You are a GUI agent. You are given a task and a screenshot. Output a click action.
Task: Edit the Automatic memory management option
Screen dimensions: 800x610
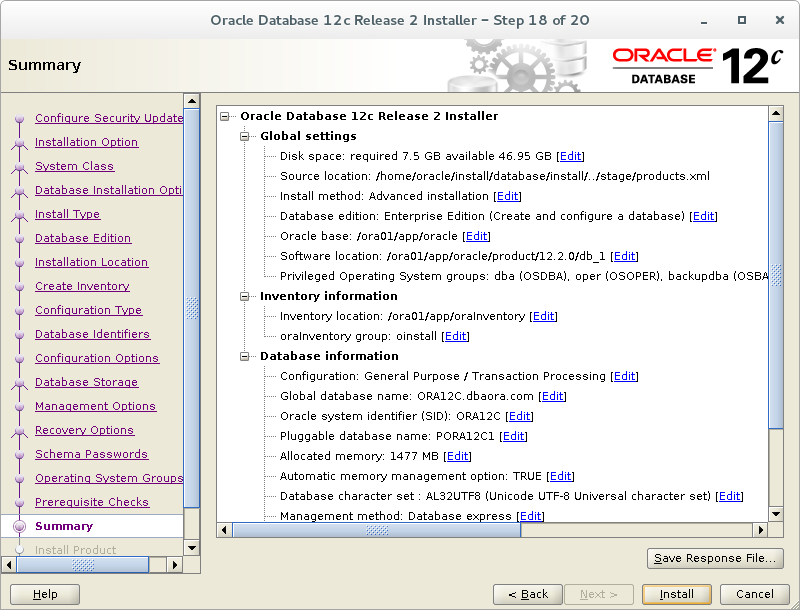pyautogui.click(x=561, y=476)
